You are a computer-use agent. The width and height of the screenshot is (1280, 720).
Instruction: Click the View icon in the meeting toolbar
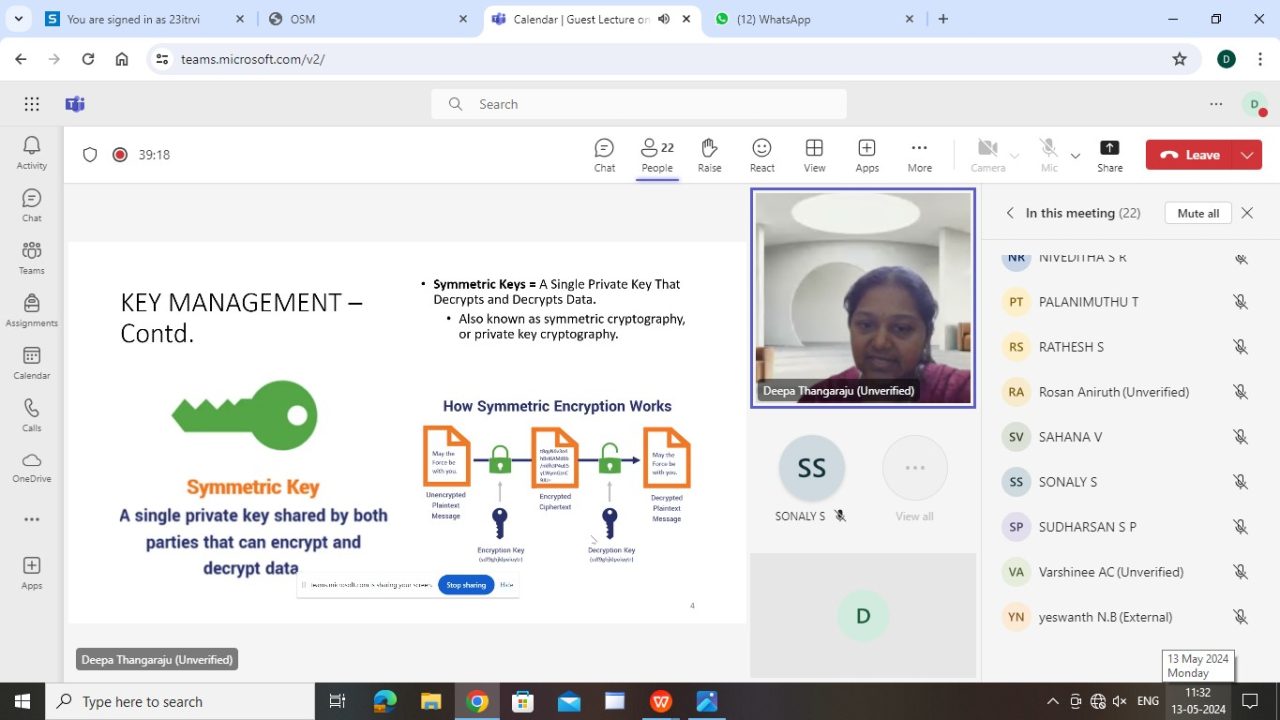point(814,154)
